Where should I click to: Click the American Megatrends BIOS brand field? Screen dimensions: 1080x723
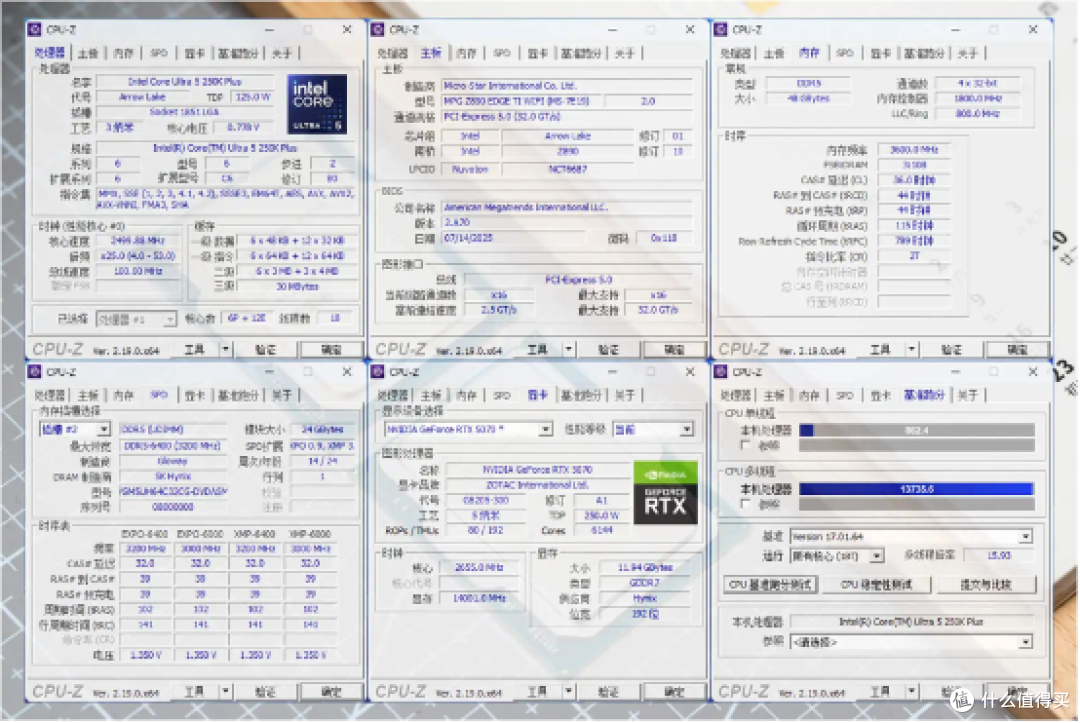pos(567,207)
